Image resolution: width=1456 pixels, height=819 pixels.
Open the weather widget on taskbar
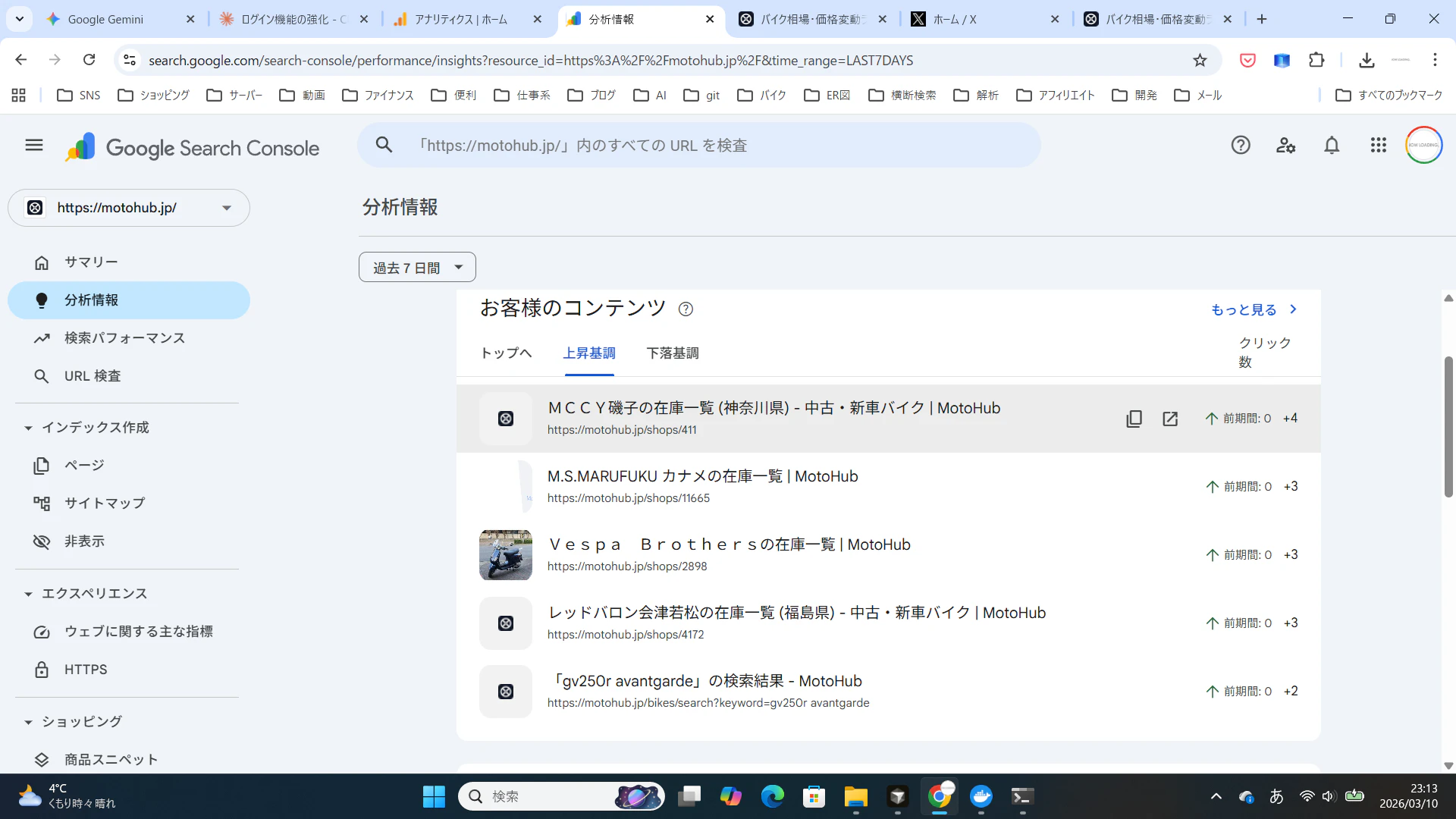(68, 796)
